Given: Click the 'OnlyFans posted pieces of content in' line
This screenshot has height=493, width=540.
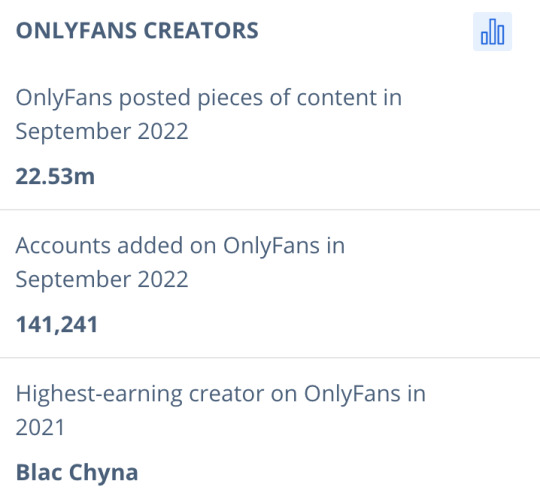Looking at the screenshot, I should coord(209,98).
